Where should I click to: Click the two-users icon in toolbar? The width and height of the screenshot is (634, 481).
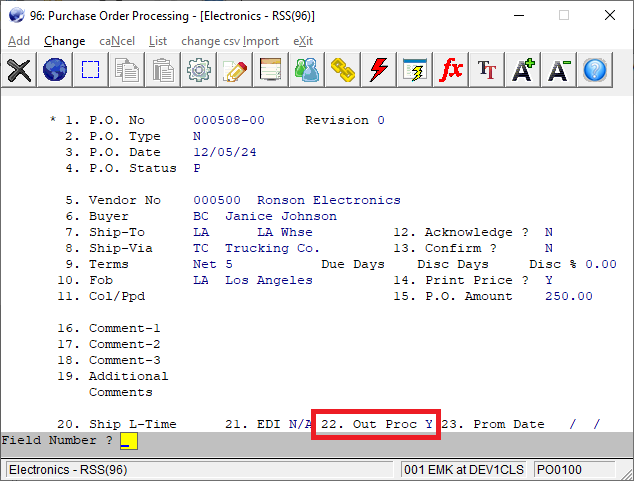click(307, 69)
